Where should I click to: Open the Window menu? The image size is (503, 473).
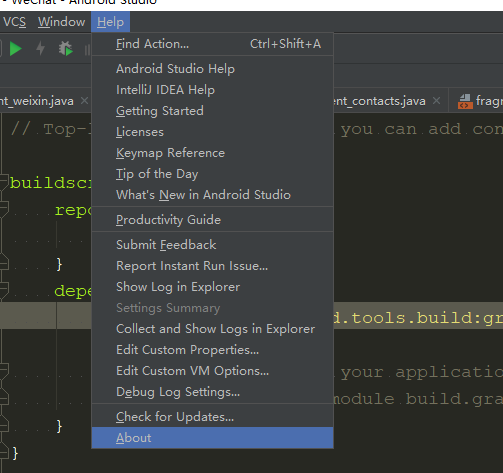[x=61, y=22]
